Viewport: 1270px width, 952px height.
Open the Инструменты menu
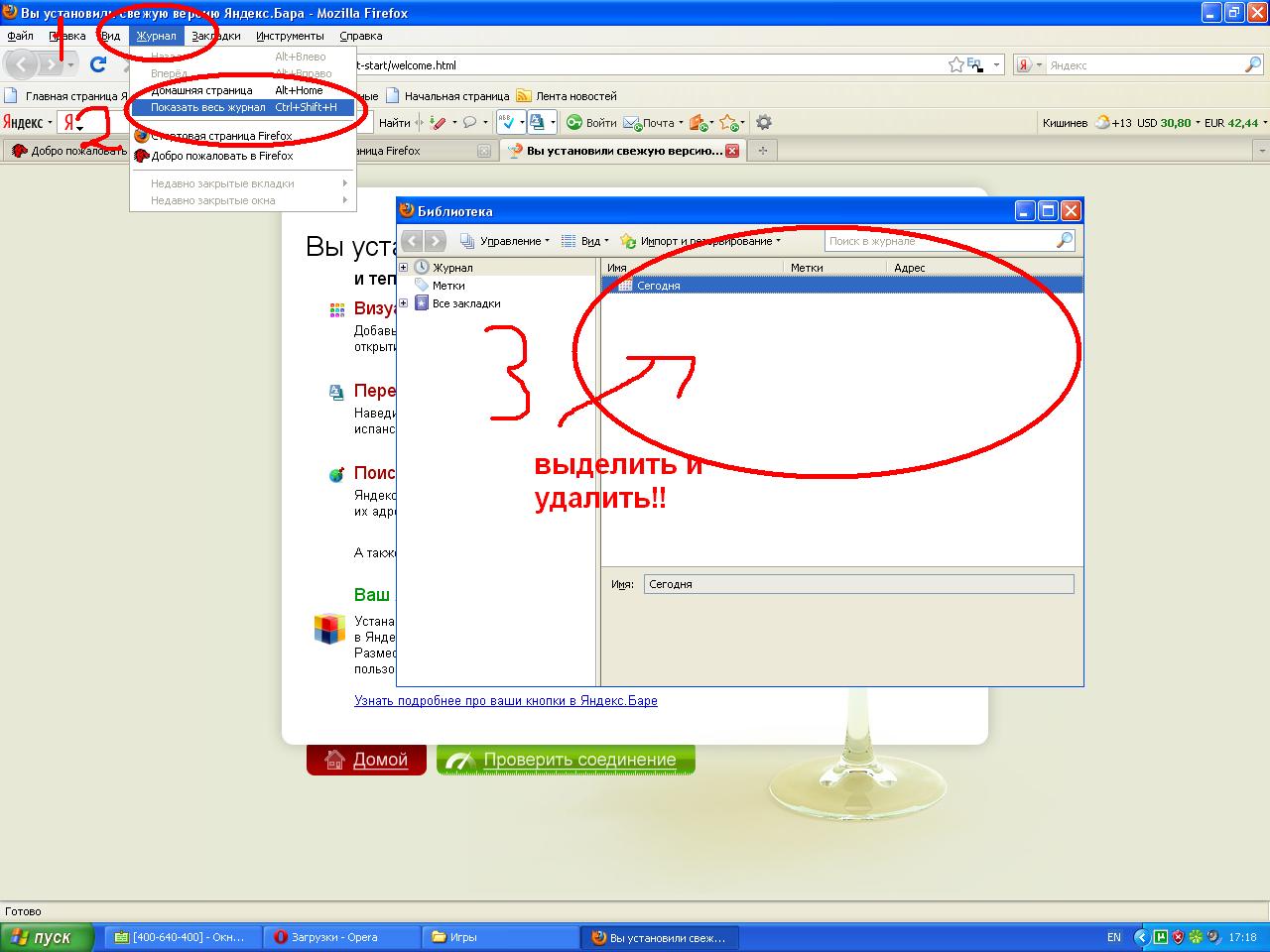coord(290,36)
